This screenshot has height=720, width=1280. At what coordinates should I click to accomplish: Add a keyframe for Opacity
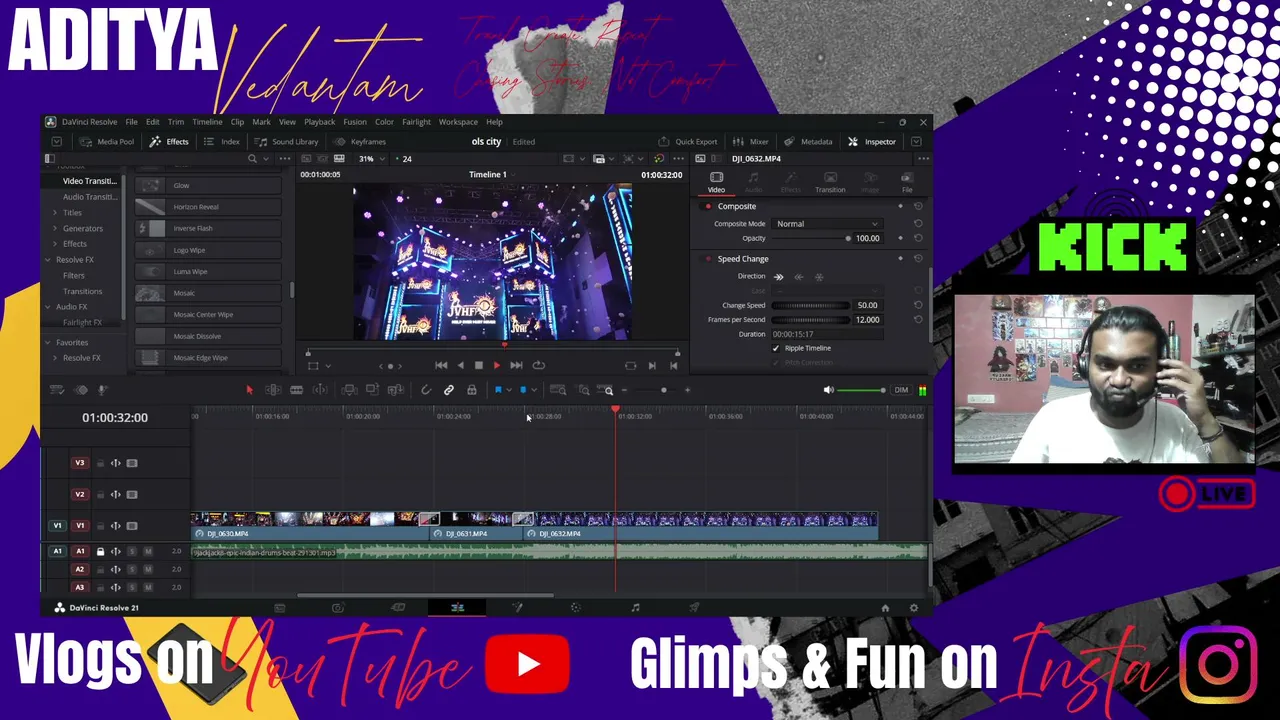coord(900,238)
